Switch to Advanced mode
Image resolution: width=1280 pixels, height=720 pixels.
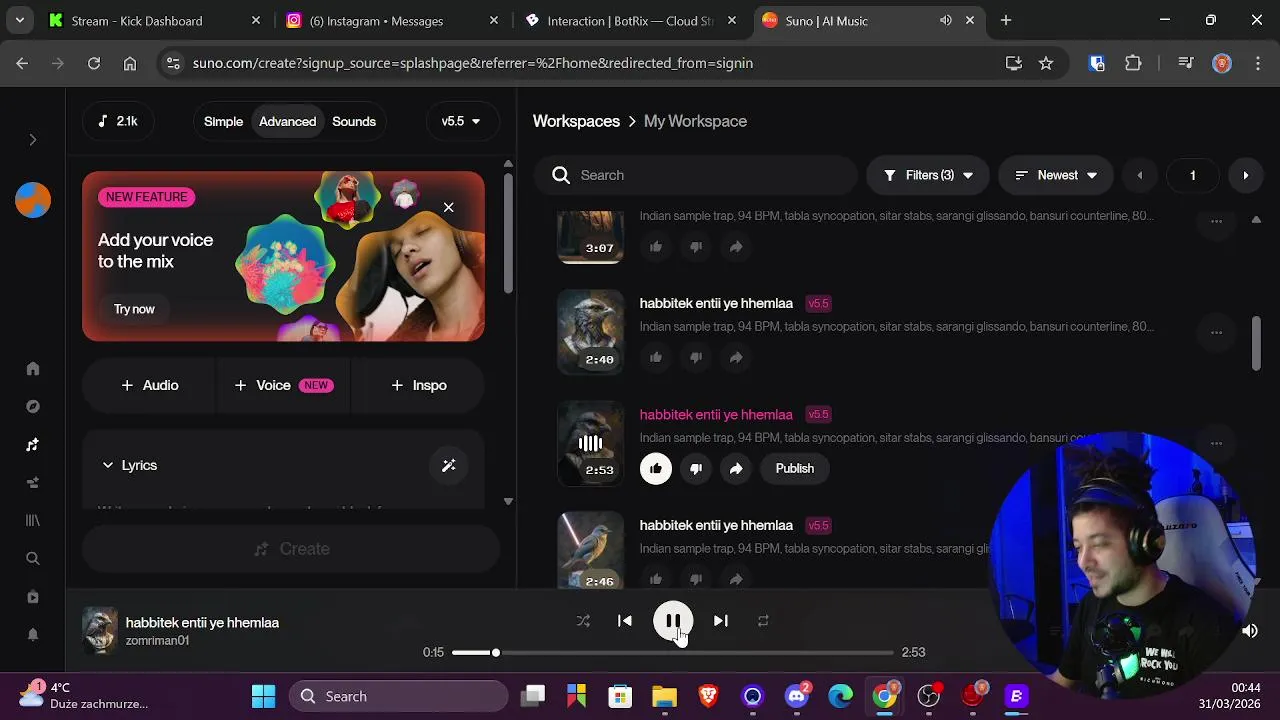click(x=287, y=121)
